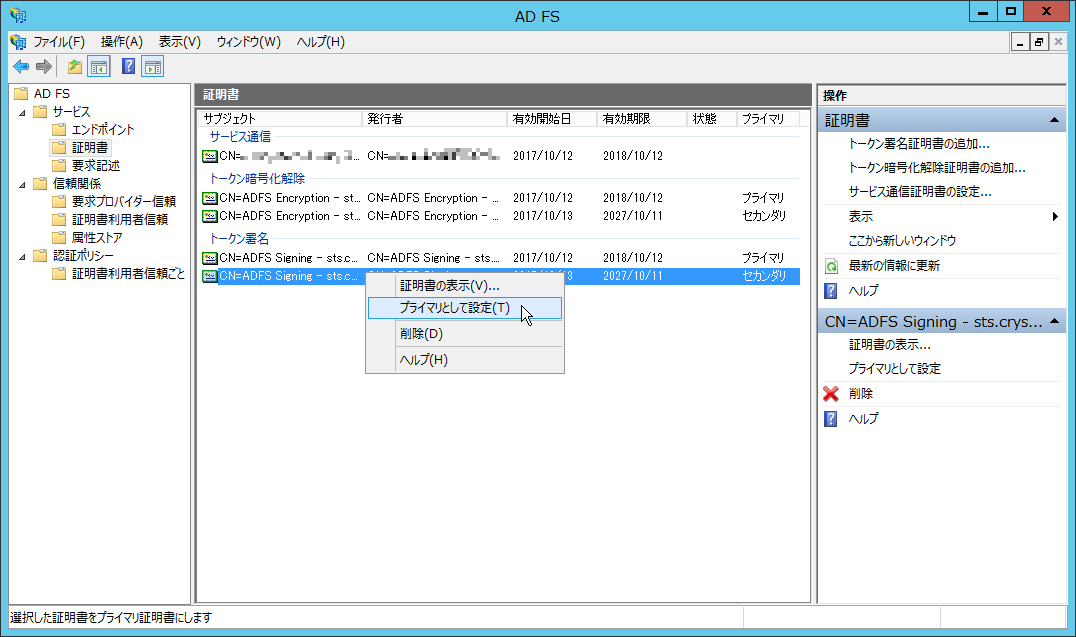Viewport: 1076px width, 637px height.
Task: Click サービス通信証明書の設定... action
Action: 920,192
